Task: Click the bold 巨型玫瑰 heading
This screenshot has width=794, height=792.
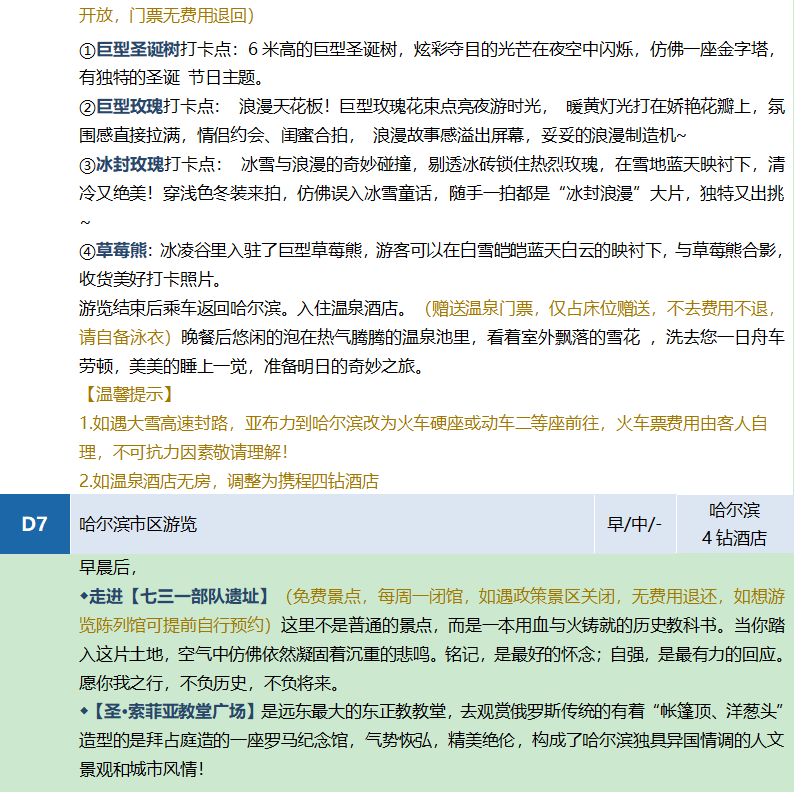Action: pos(128,107)
